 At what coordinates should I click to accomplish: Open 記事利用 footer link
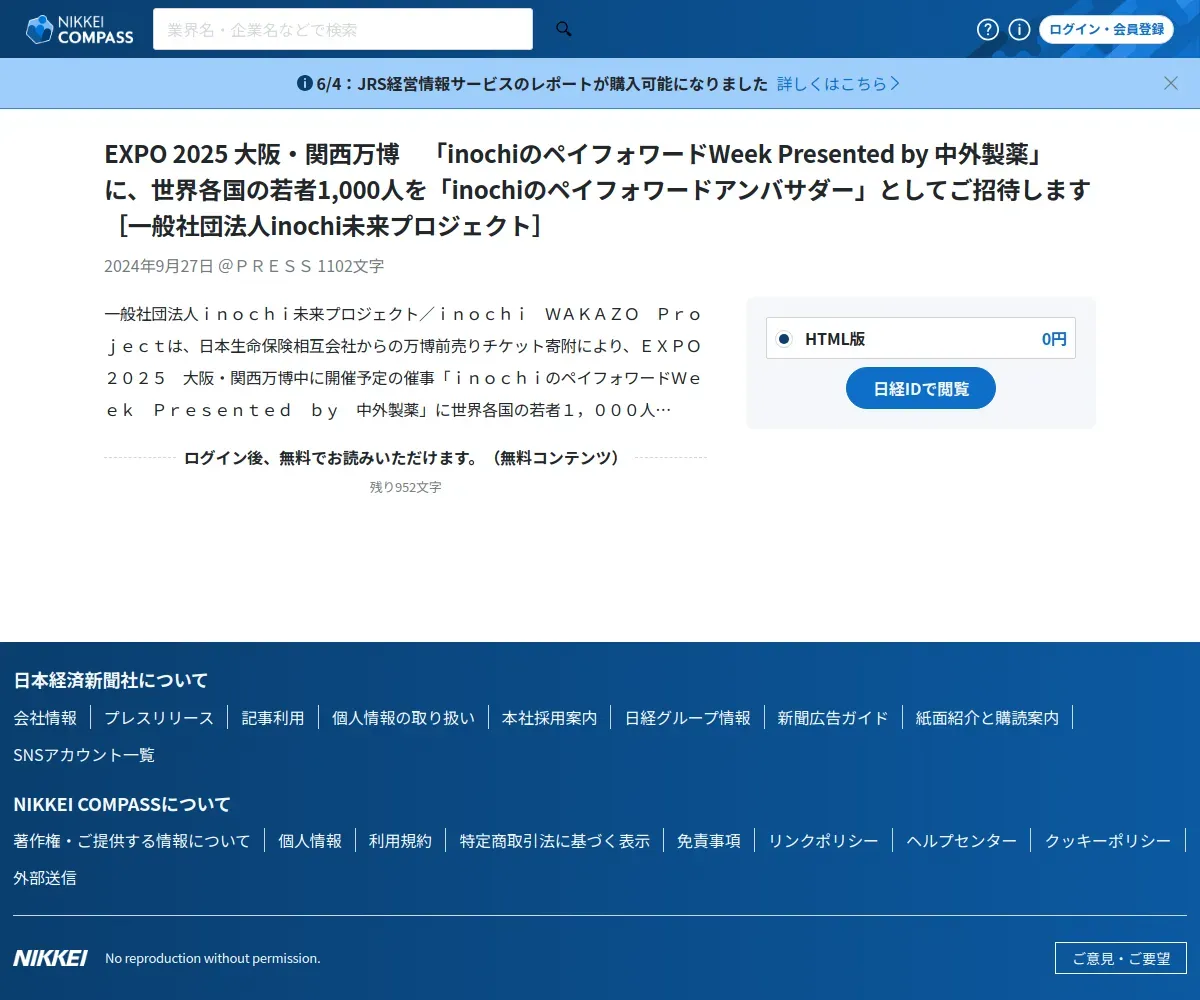point(273,717)
